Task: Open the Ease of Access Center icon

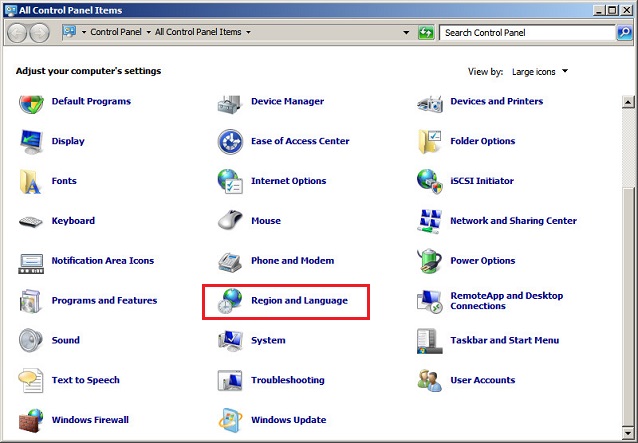Action: coord(230,142)
